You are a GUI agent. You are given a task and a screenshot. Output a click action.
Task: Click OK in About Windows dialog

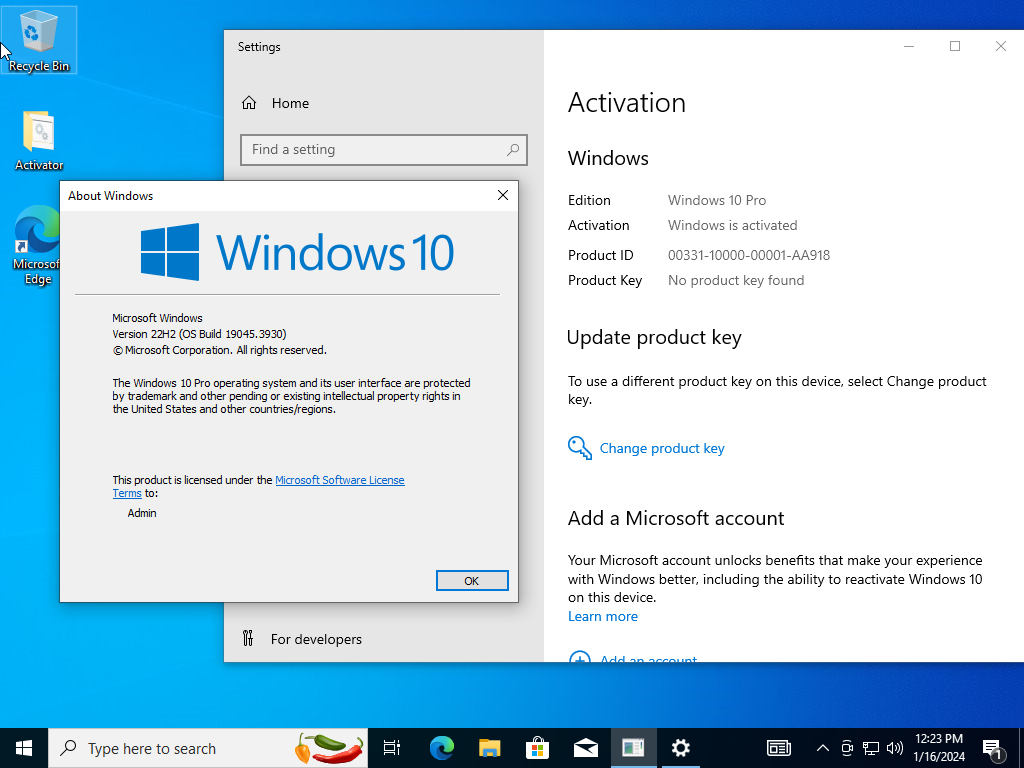coord(472,581)
